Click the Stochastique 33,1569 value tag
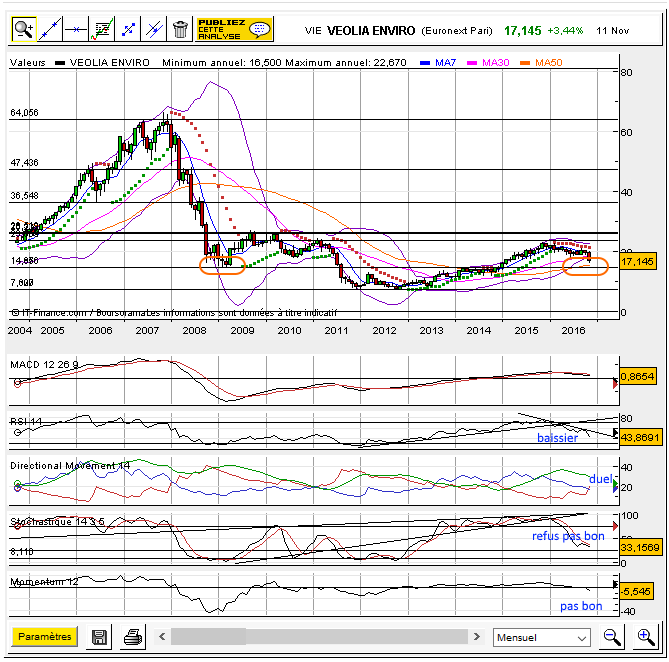The image size is (669, 662). [x=640, y=547]
